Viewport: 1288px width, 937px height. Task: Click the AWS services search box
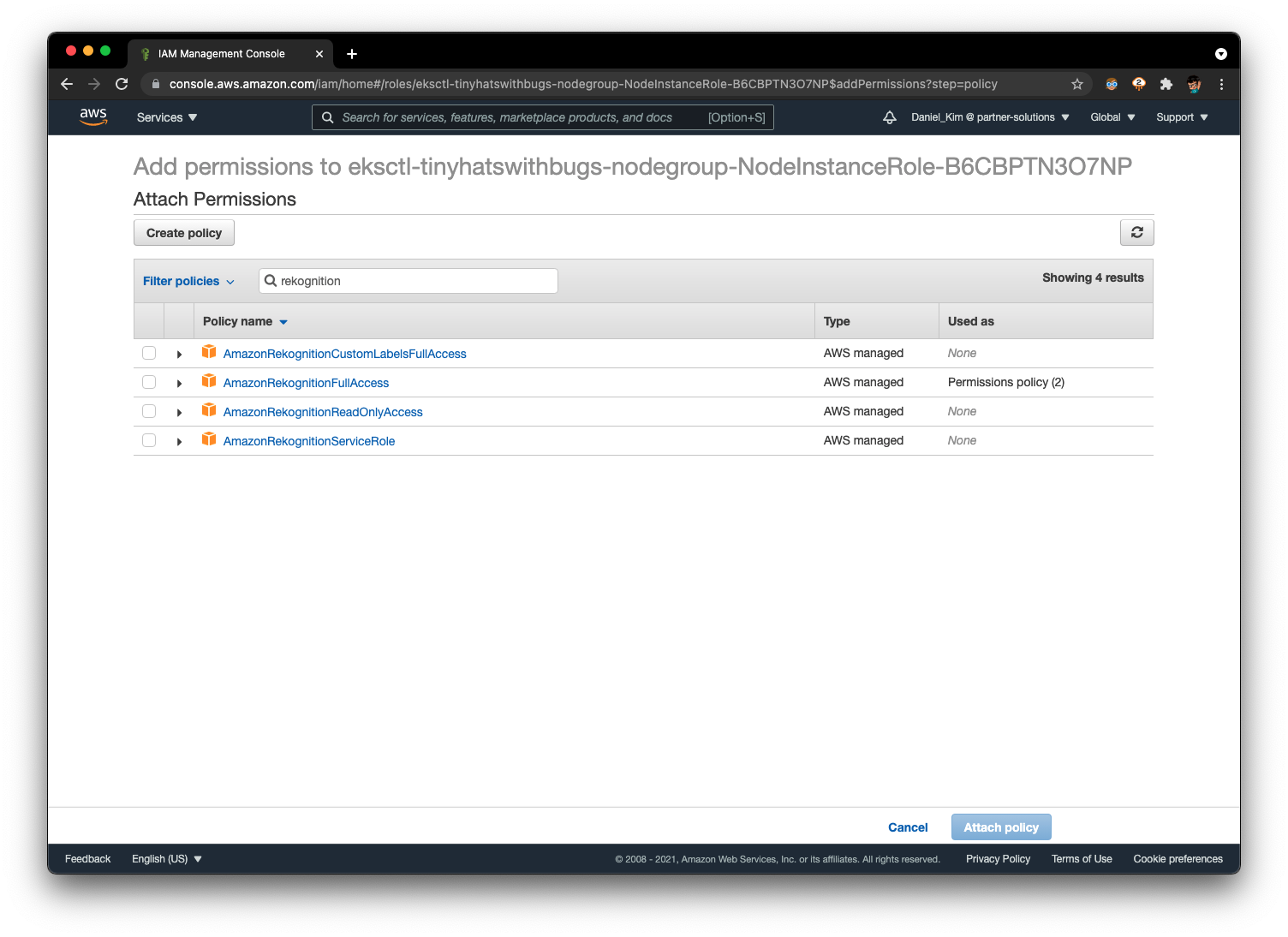click(543, 117)
